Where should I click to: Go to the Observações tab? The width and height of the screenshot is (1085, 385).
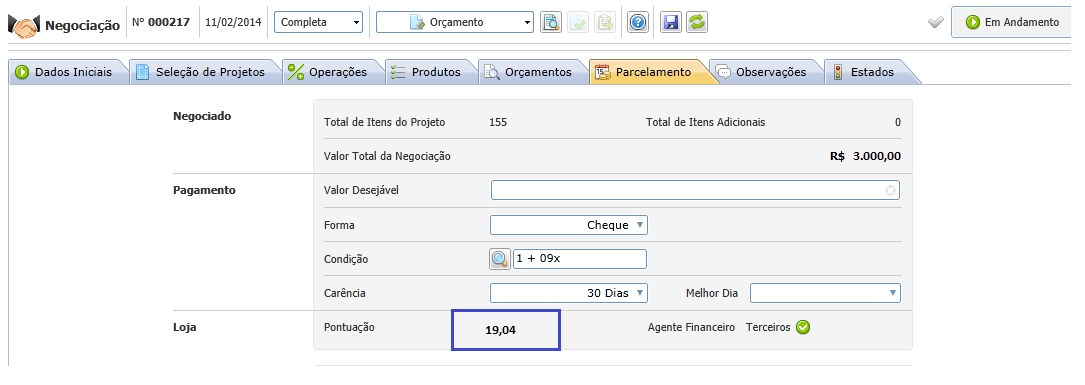766,72
